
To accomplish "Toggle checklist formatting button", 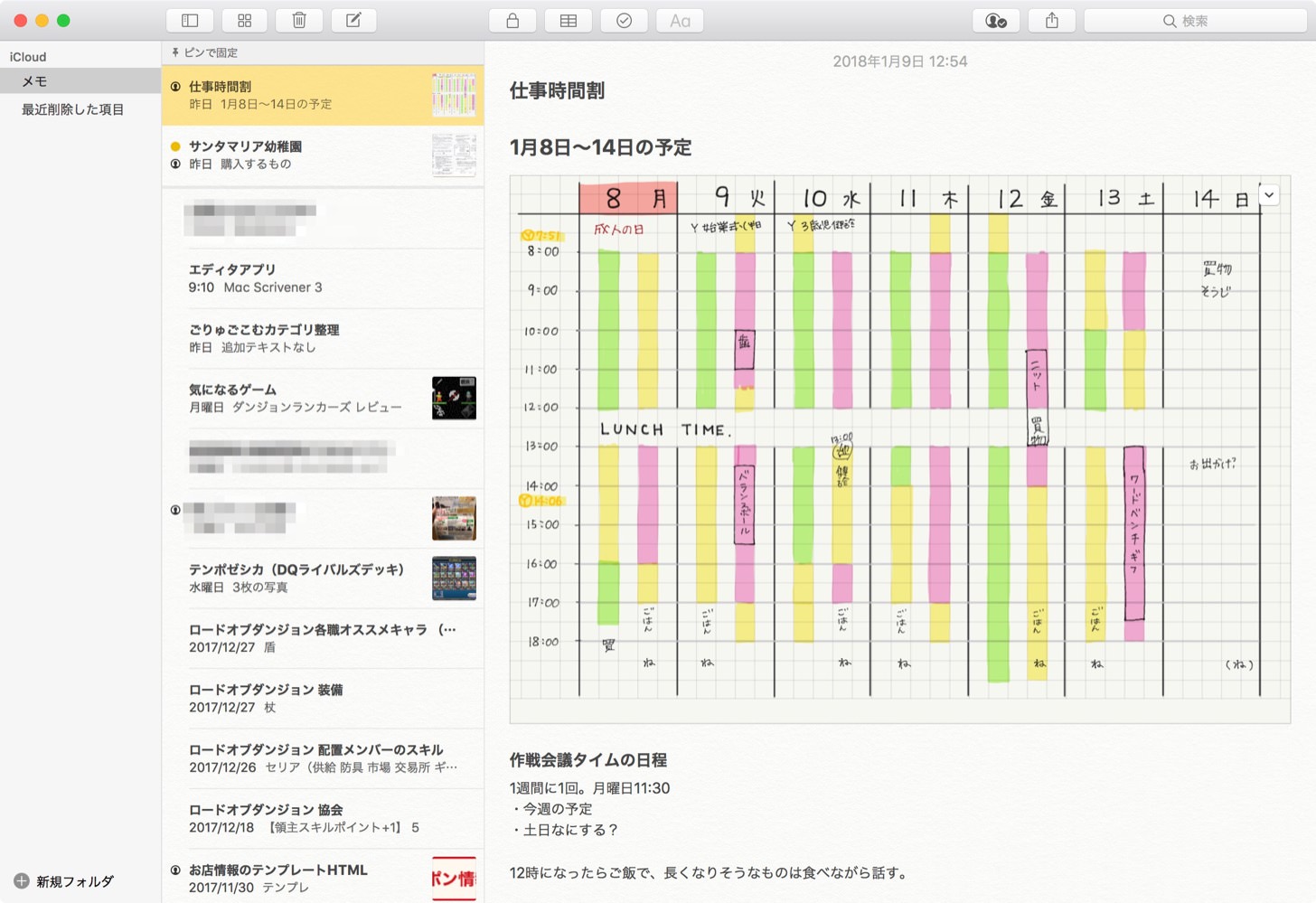I will (624, 21).
